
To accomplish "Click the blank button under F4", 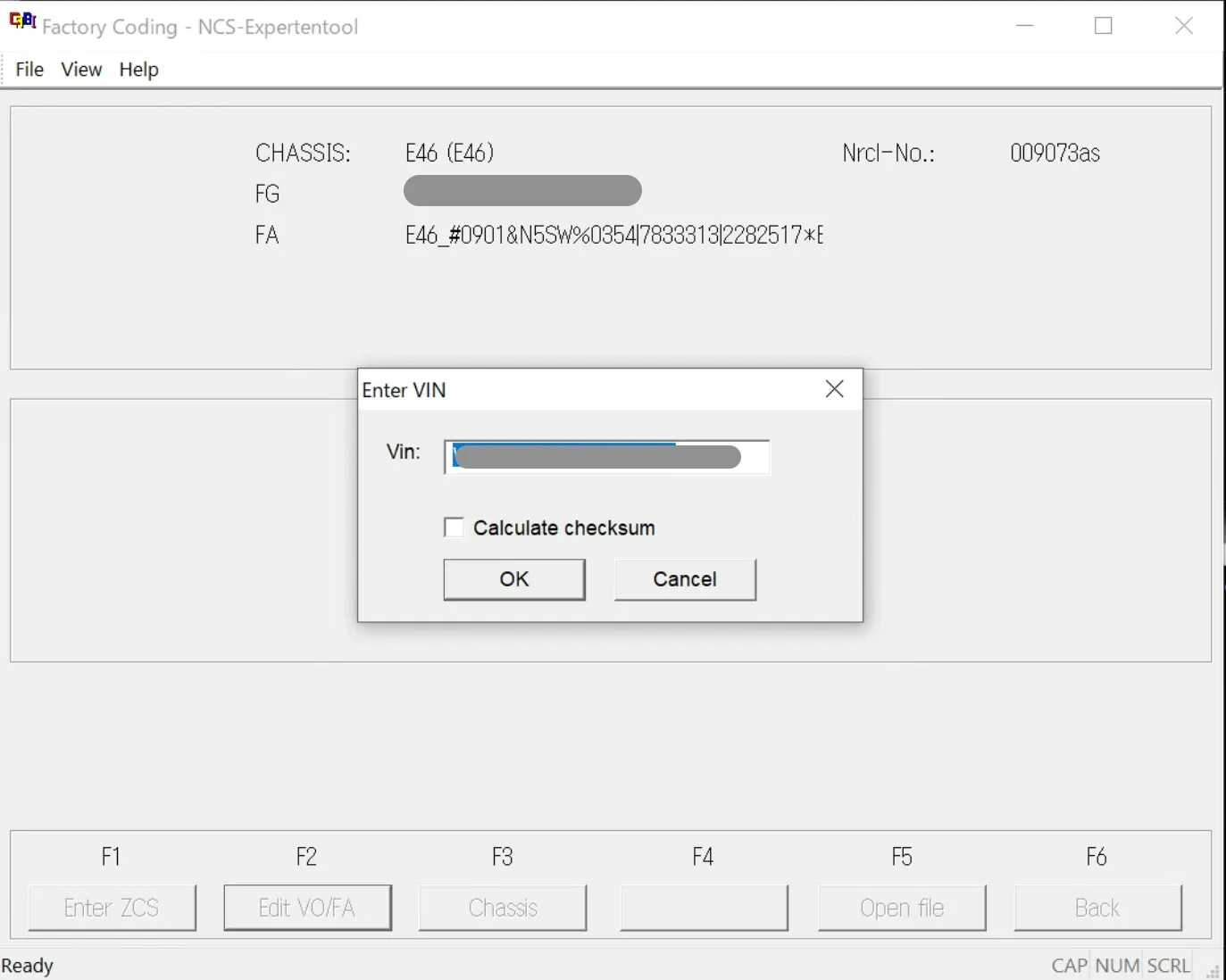I will coord(705,908).
